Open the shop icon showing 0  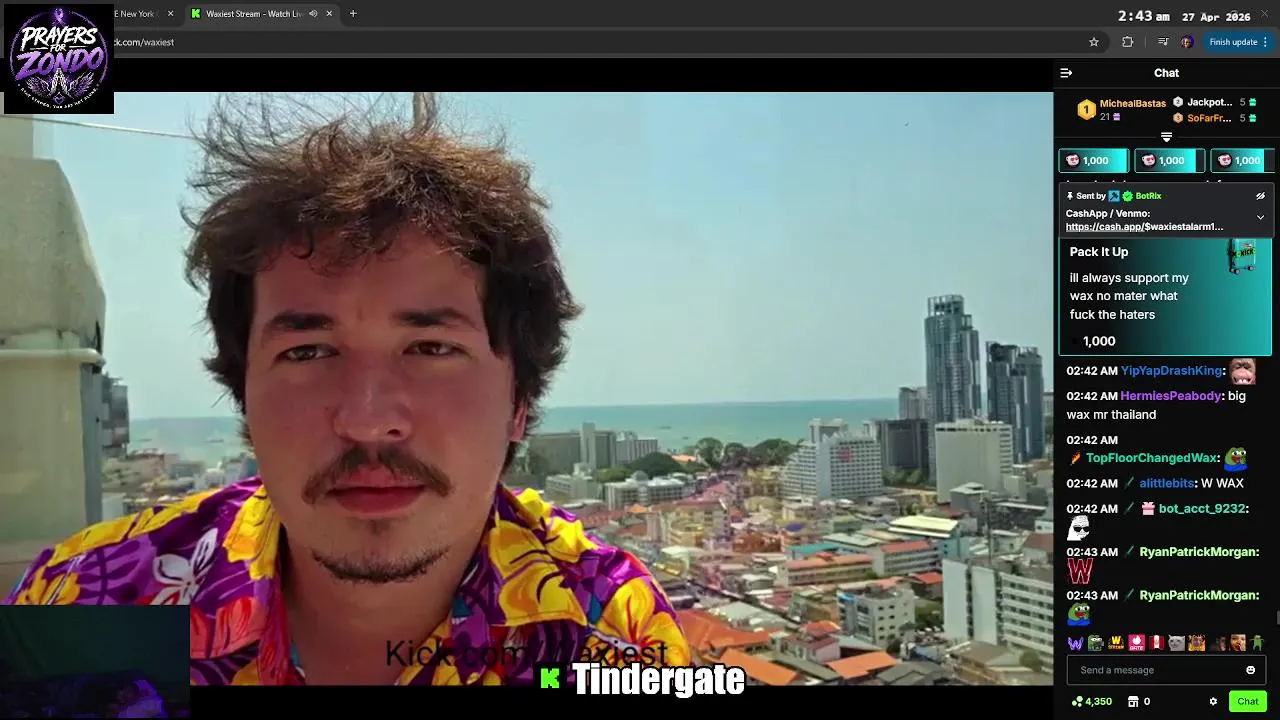1139,702
